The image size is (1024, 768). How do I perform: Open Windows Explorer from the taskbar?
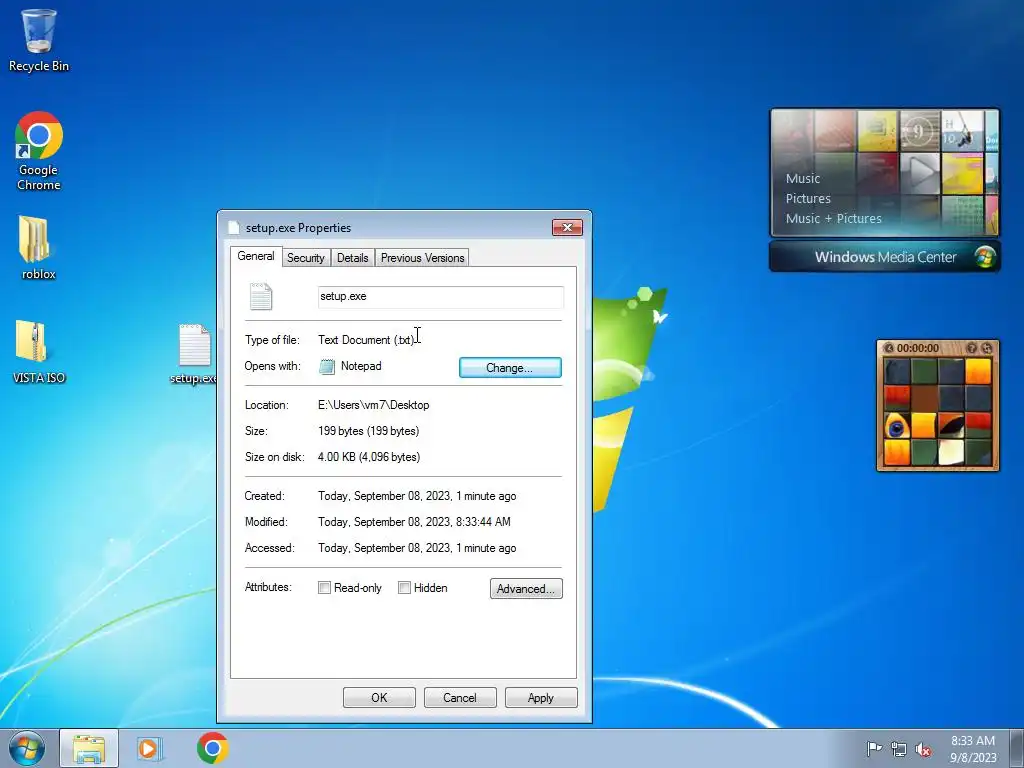coord(89,748)
